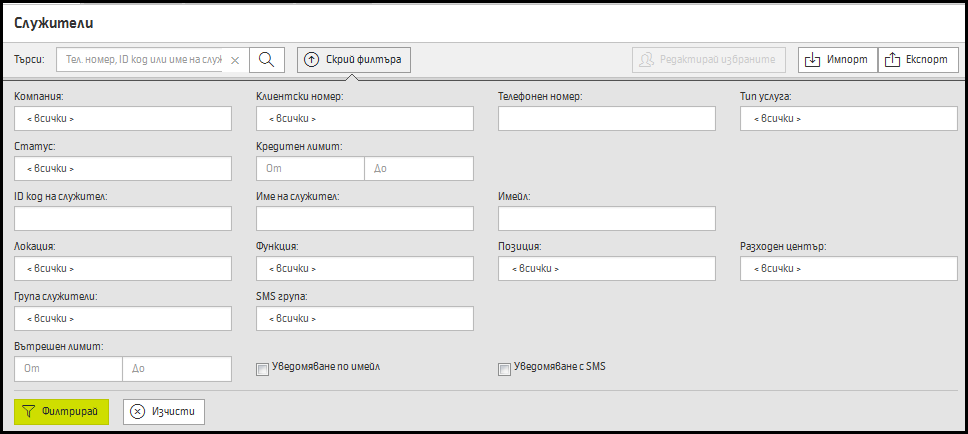Click the magnifying glass search icon

(x=267, y=60)
